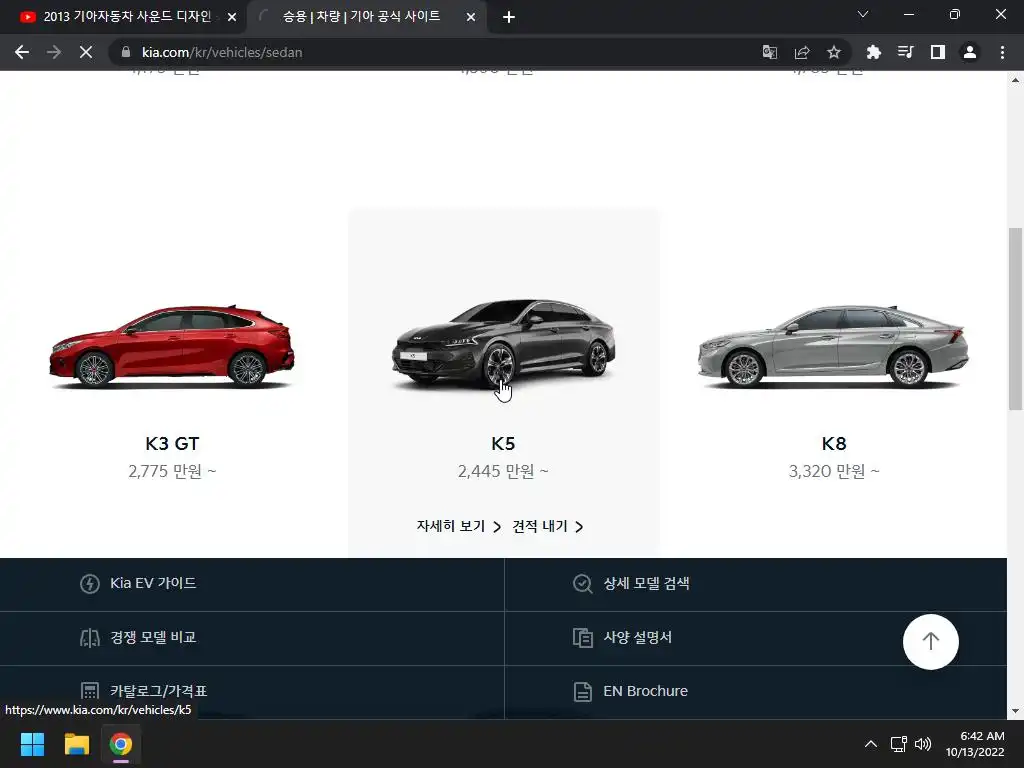The image size is (1024, 768).
Task: Click the 경쟁 모델 비교 compare icon
Action: [89, 638]
